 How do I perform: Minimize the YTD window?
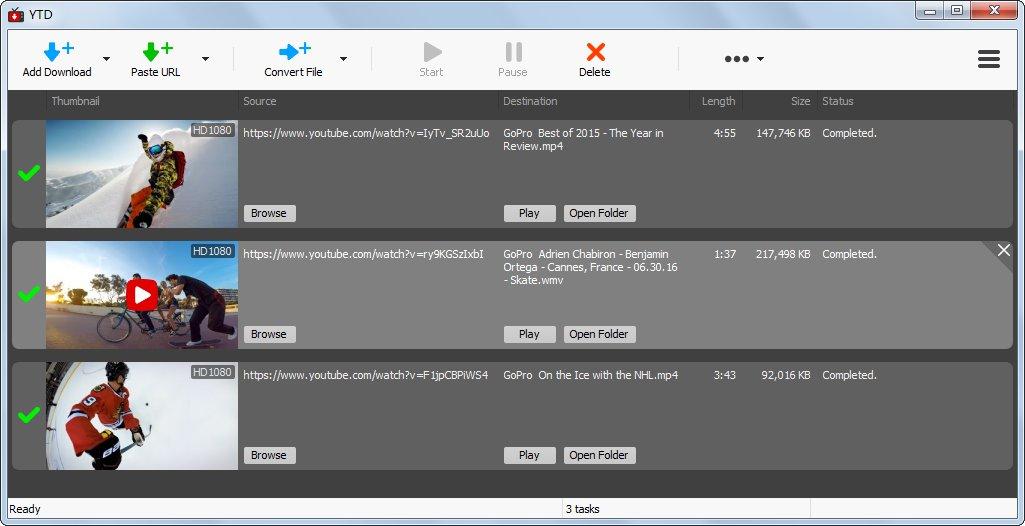tap(930, 11)
